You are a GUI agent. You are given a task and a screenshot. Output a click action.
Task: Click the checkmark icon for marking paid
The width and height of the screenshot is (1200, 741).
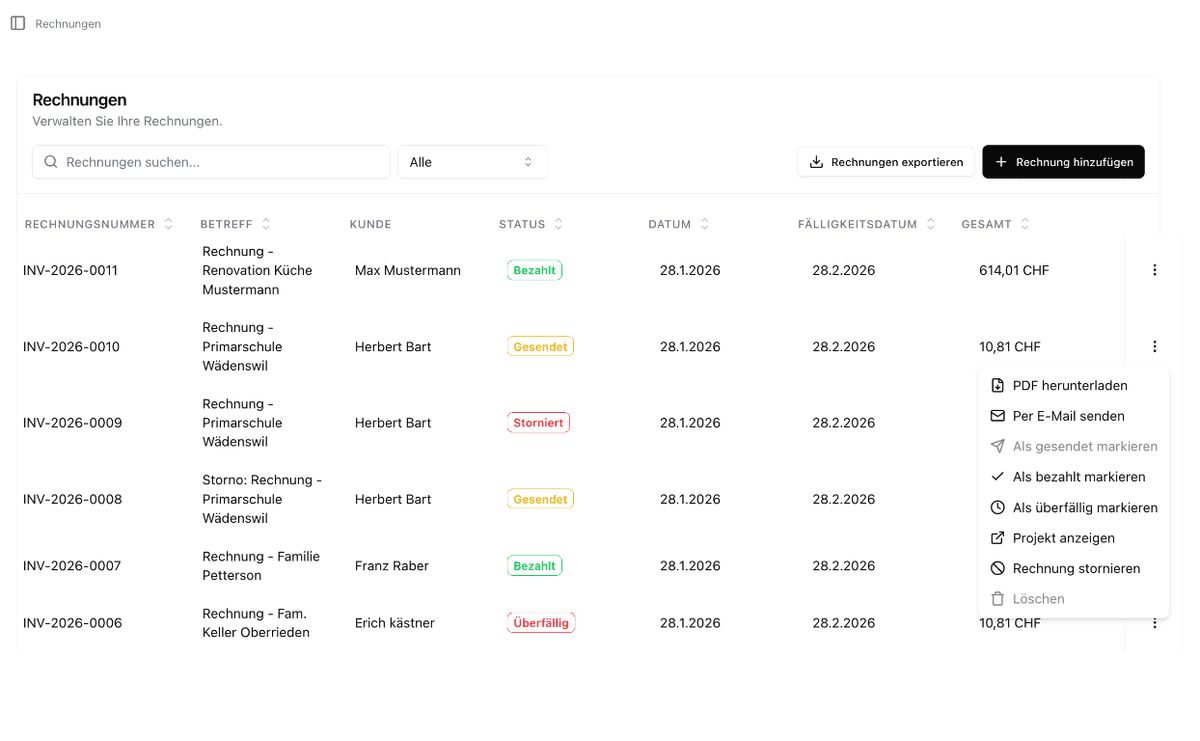(x=997, y=477)
